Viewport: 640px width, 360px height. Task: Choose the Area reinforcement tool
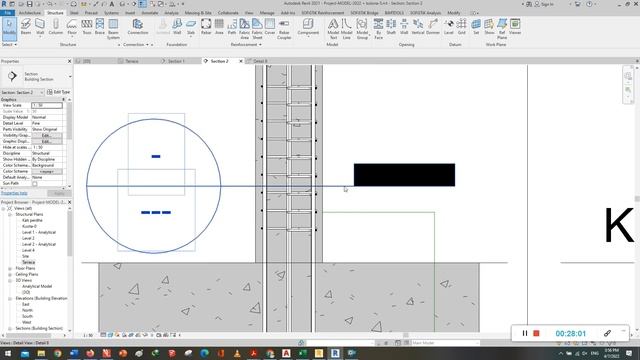[219, 27]
